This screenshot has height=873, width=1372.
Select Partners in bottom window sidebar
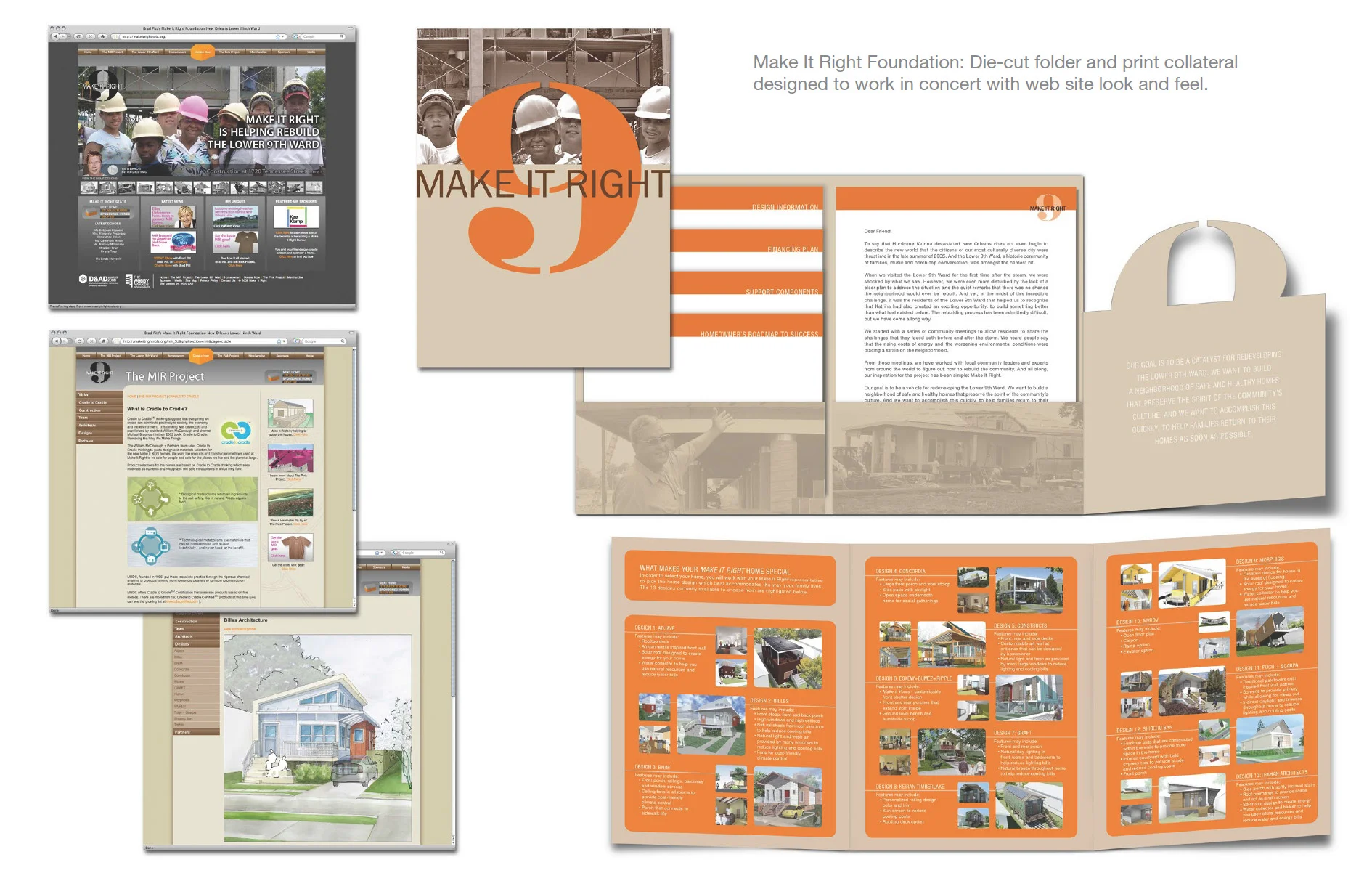coord(196,732)
